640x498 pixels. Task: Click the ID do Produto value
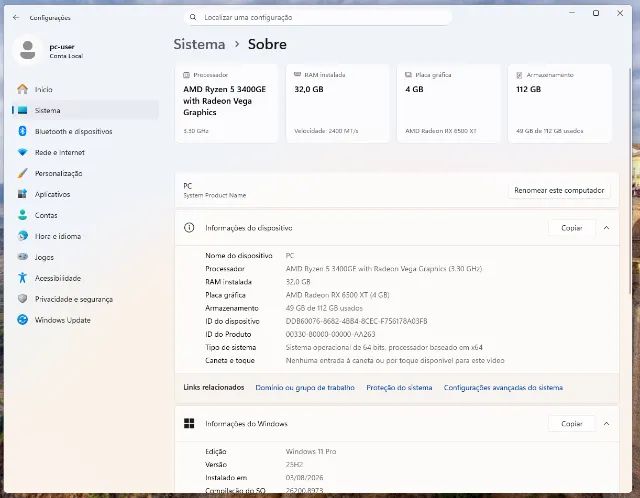pos(330,334)
